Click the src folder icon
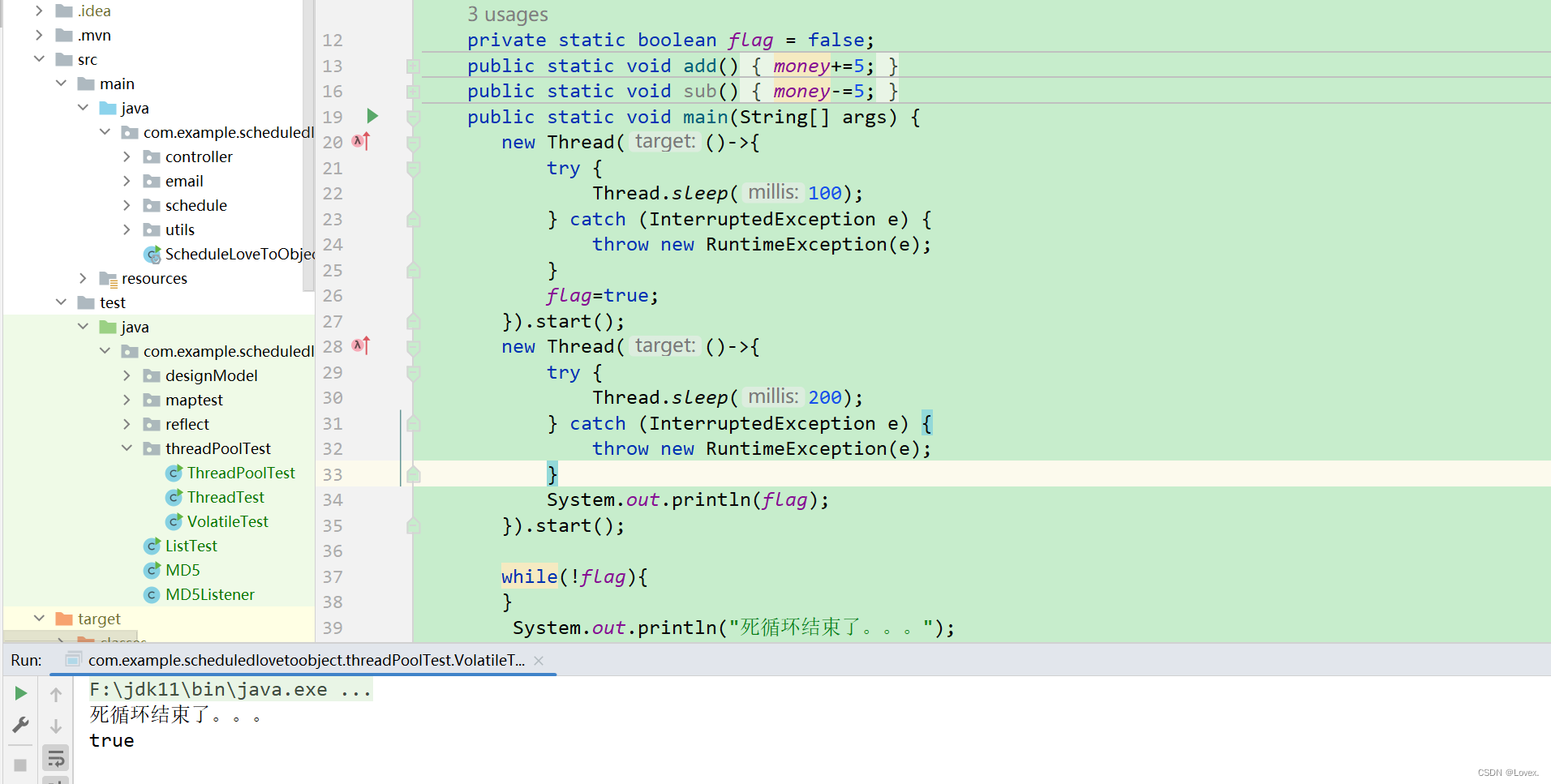The width and height of the screenshot is (1551, 784). point(64,59)
